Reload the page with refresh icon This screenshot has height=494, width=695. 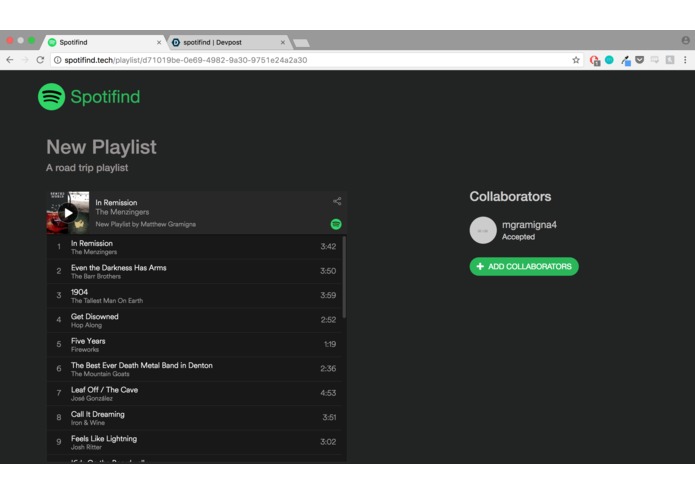(x=40, y=60)
